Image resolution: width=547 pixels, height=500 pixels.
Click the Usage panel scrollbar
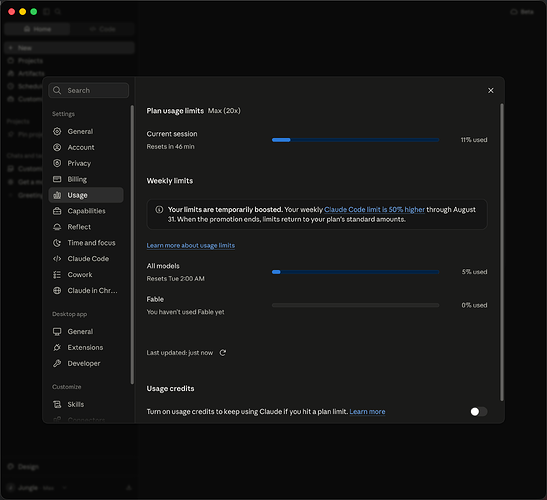(502, 252)
